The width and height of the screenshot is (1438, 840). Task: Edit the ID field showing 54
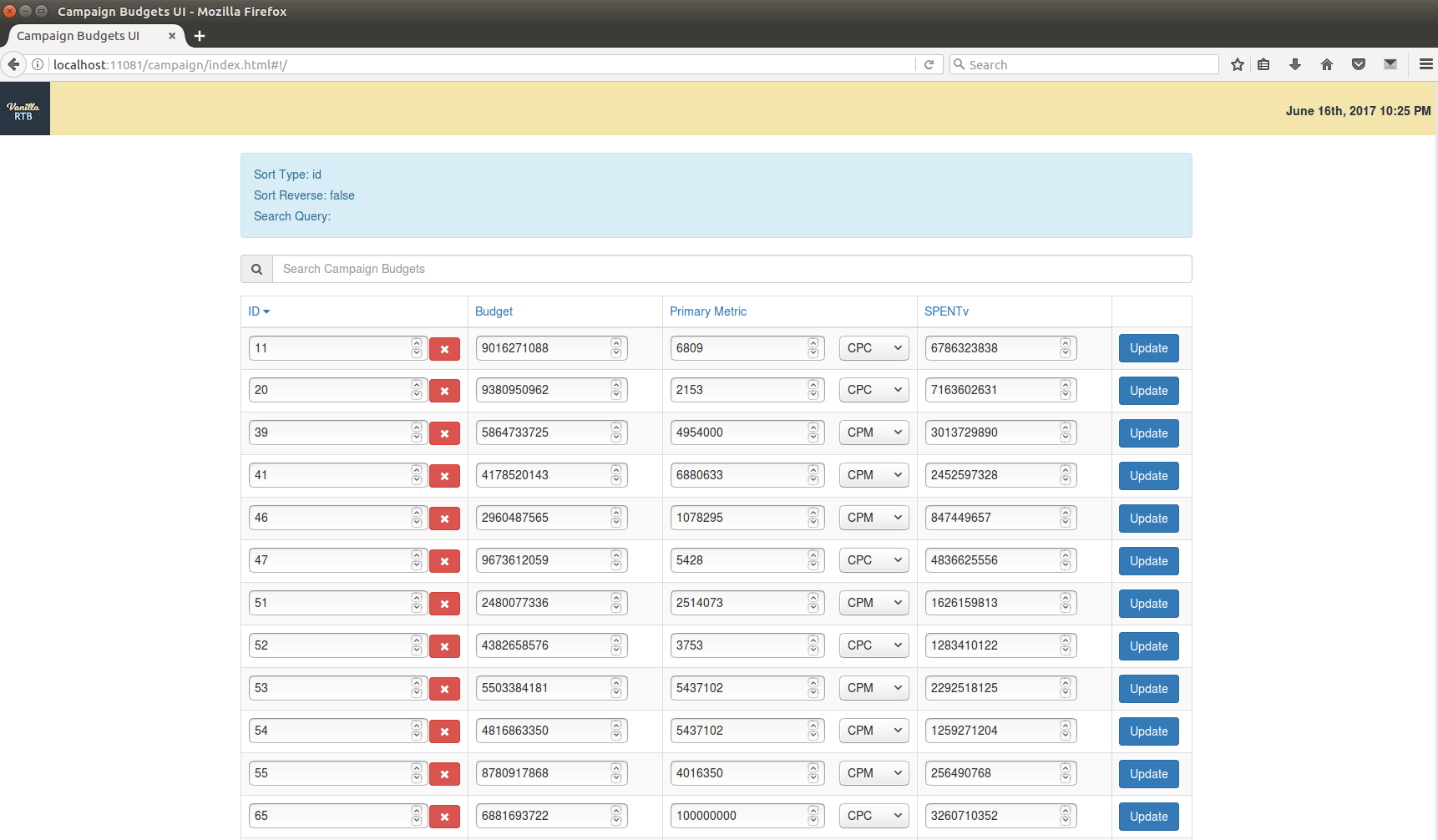338,731
